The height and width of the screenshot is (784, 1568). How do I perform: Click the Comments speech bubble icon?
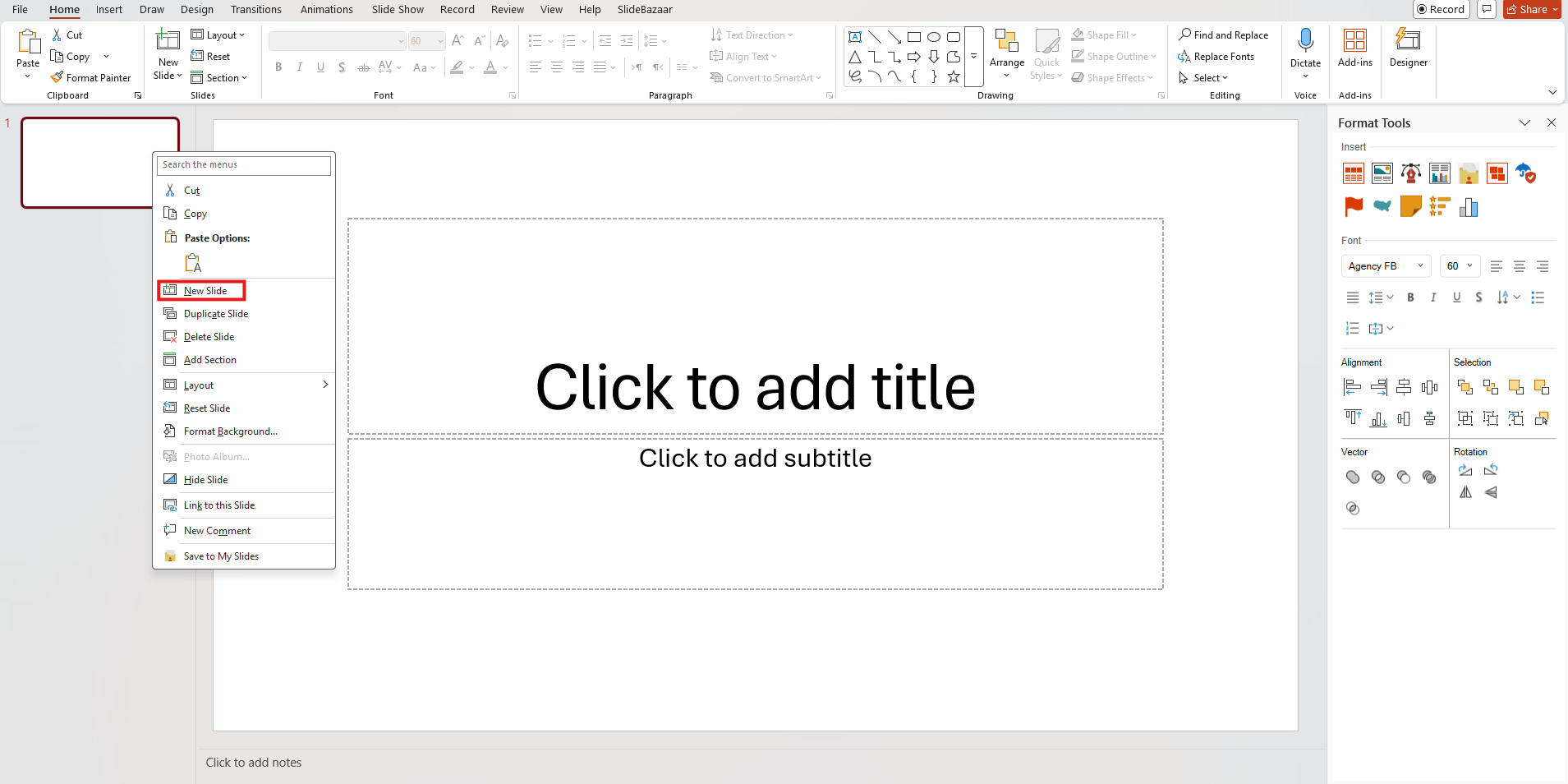[1486, 9]
